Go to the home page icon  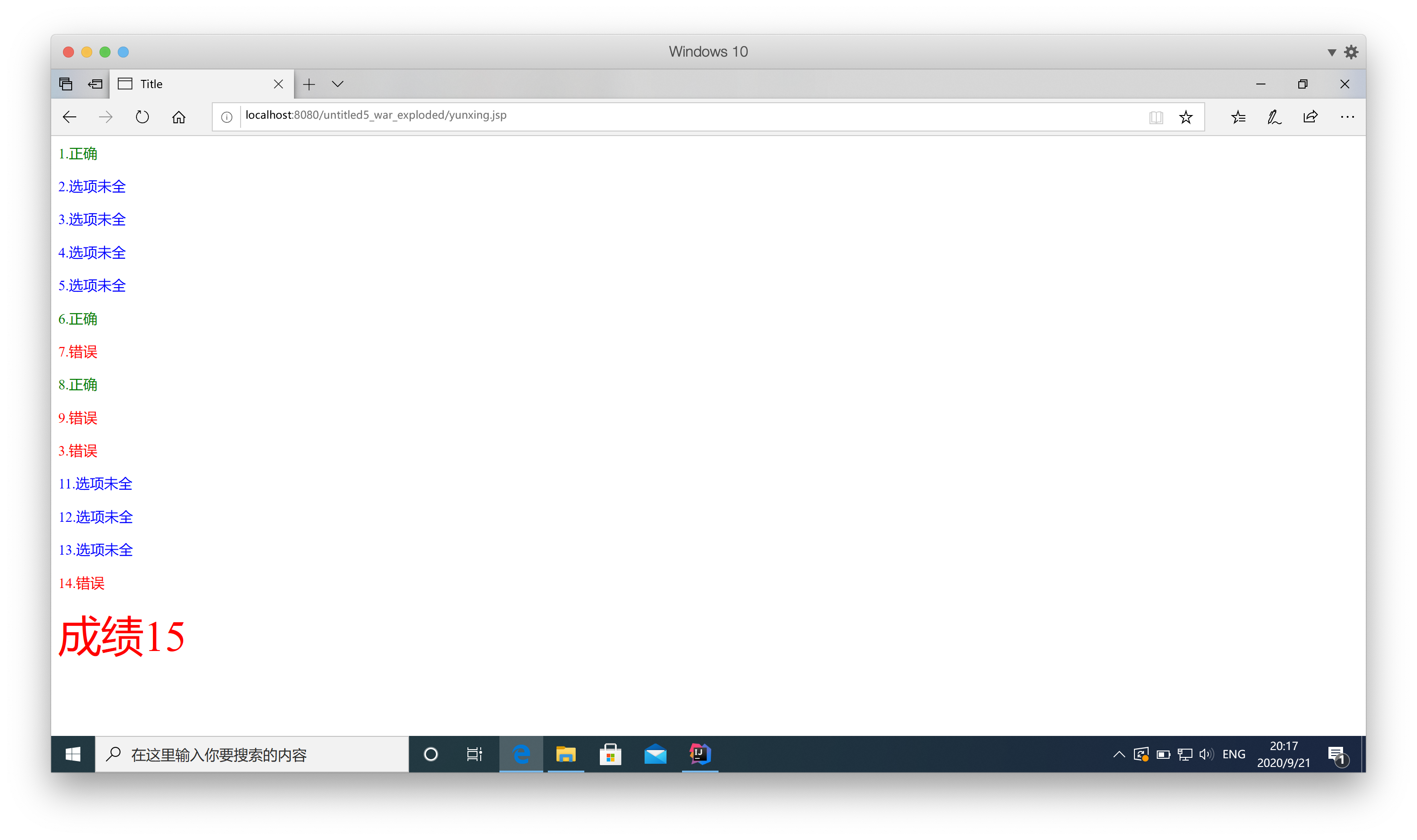point(179,117)
